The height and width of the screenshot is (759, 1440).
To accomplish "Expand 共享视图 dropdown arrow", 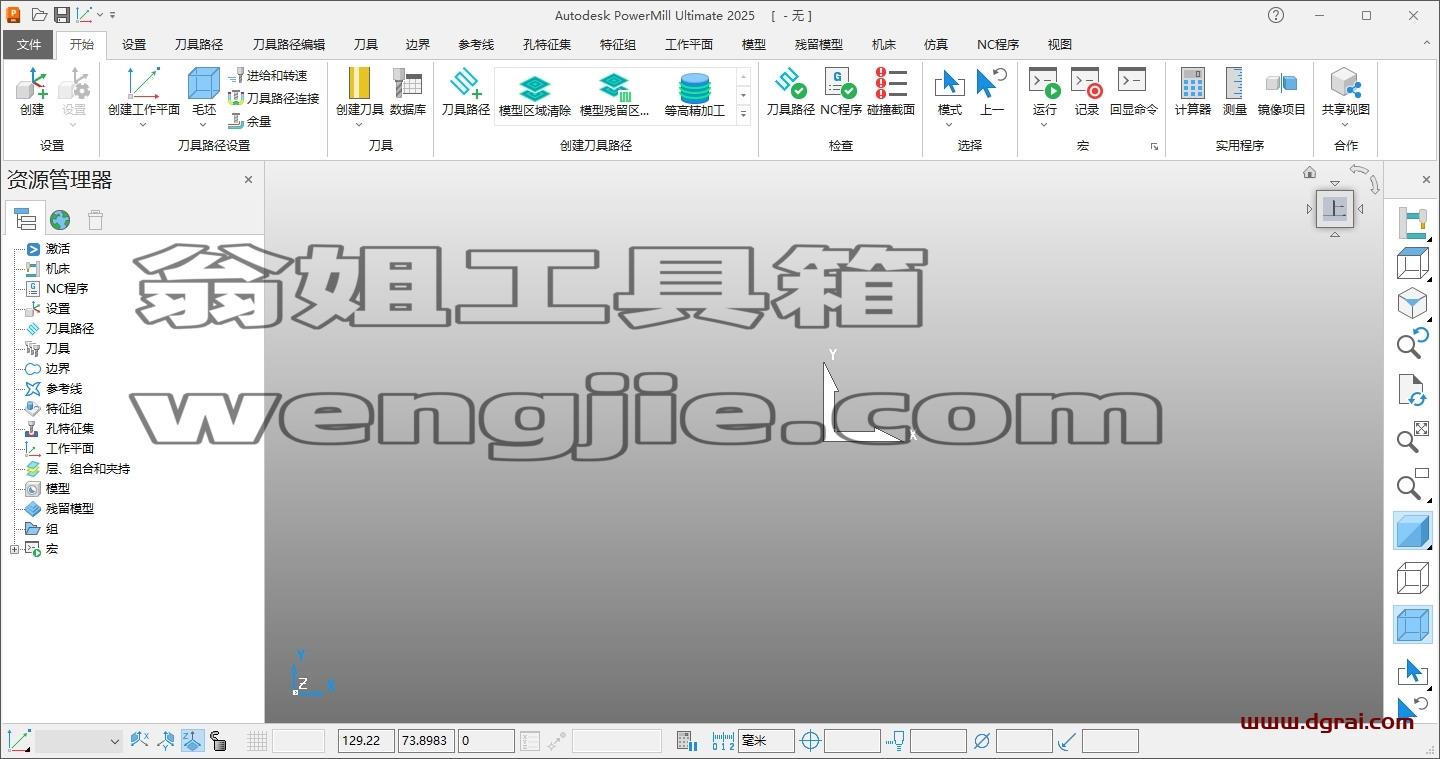I will pyautogui.click(x=1345, y=125).
